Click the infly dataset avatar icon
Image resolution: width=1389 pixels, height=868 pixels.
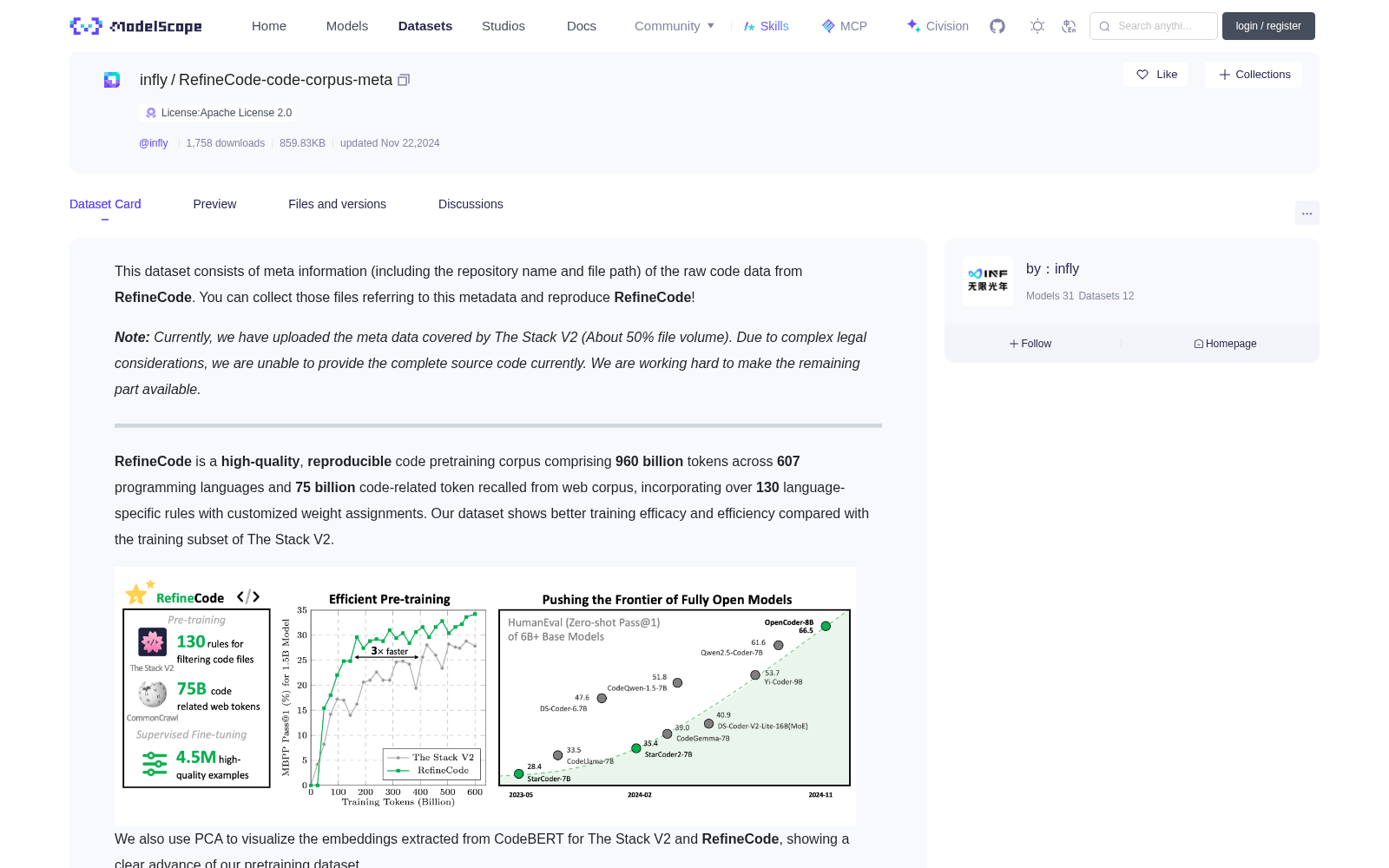(x=112, y=80)
